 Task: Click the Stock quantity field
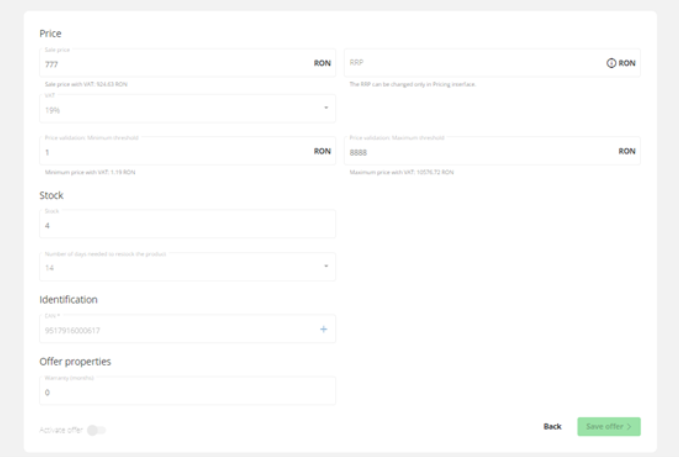pos(186,225)
